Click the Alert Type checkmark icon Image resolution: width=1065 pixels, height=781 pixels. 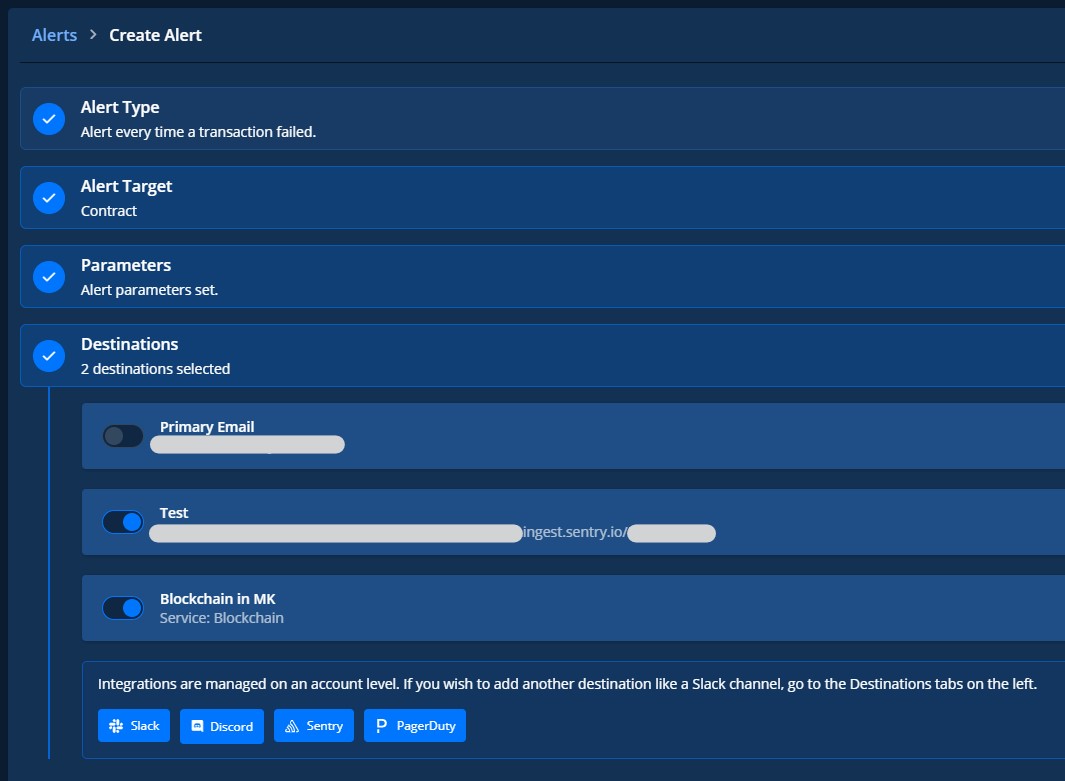click(49, 119)
